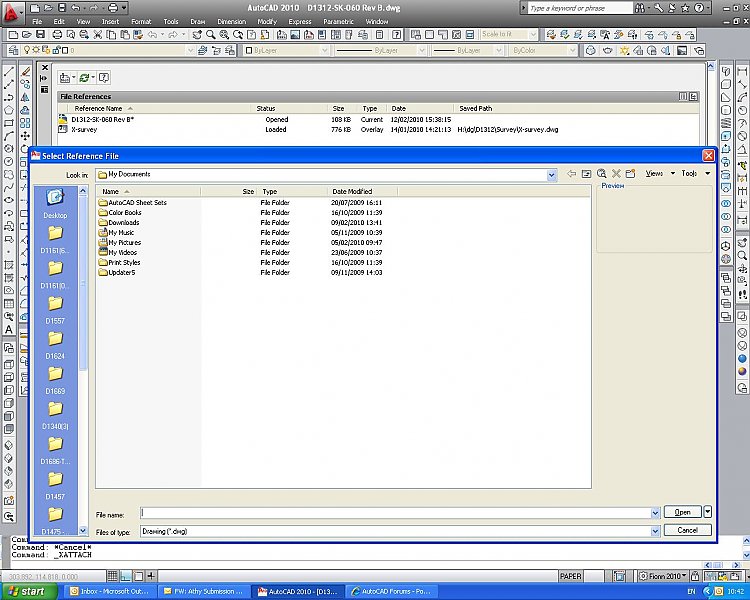The height and width of the screenshot is (600, 750).
Task: Select the D1624 folder shortcut in sidebar
Action: (55, 344)
